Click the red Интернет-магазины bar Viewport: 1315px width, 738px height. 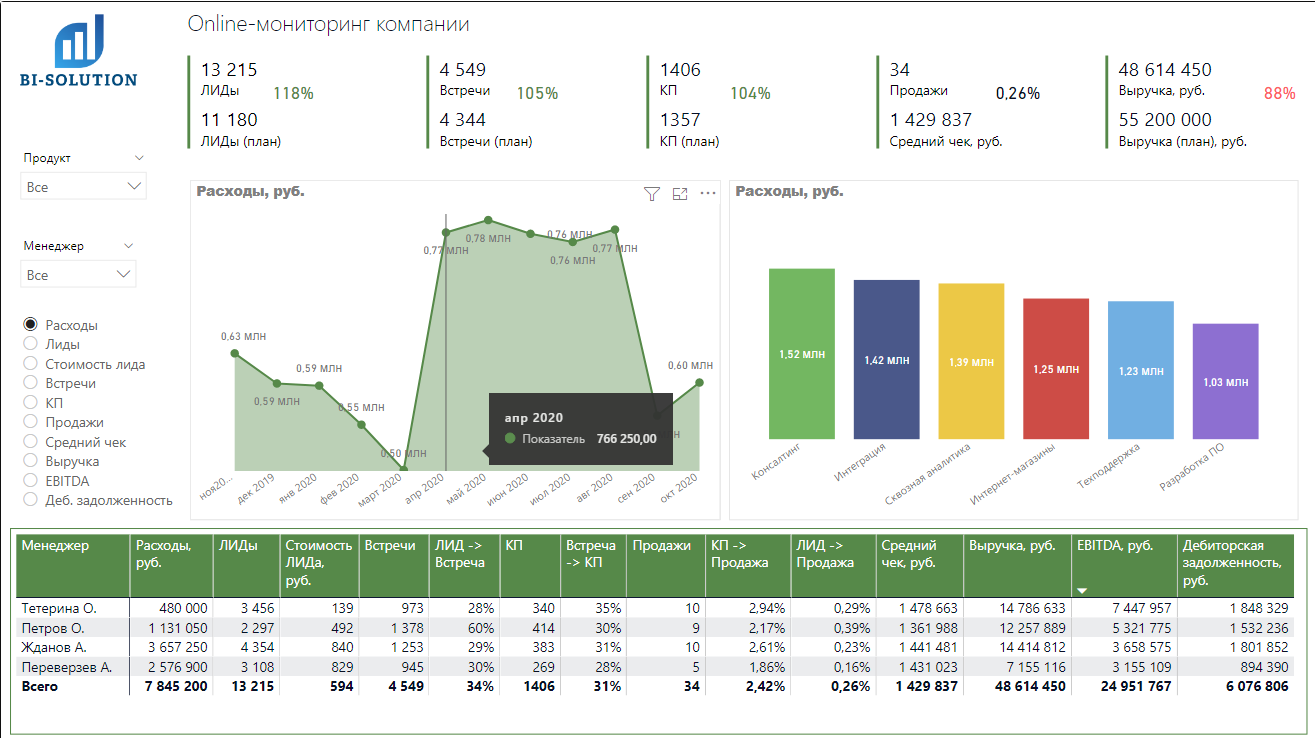[x=1056, y=368]
